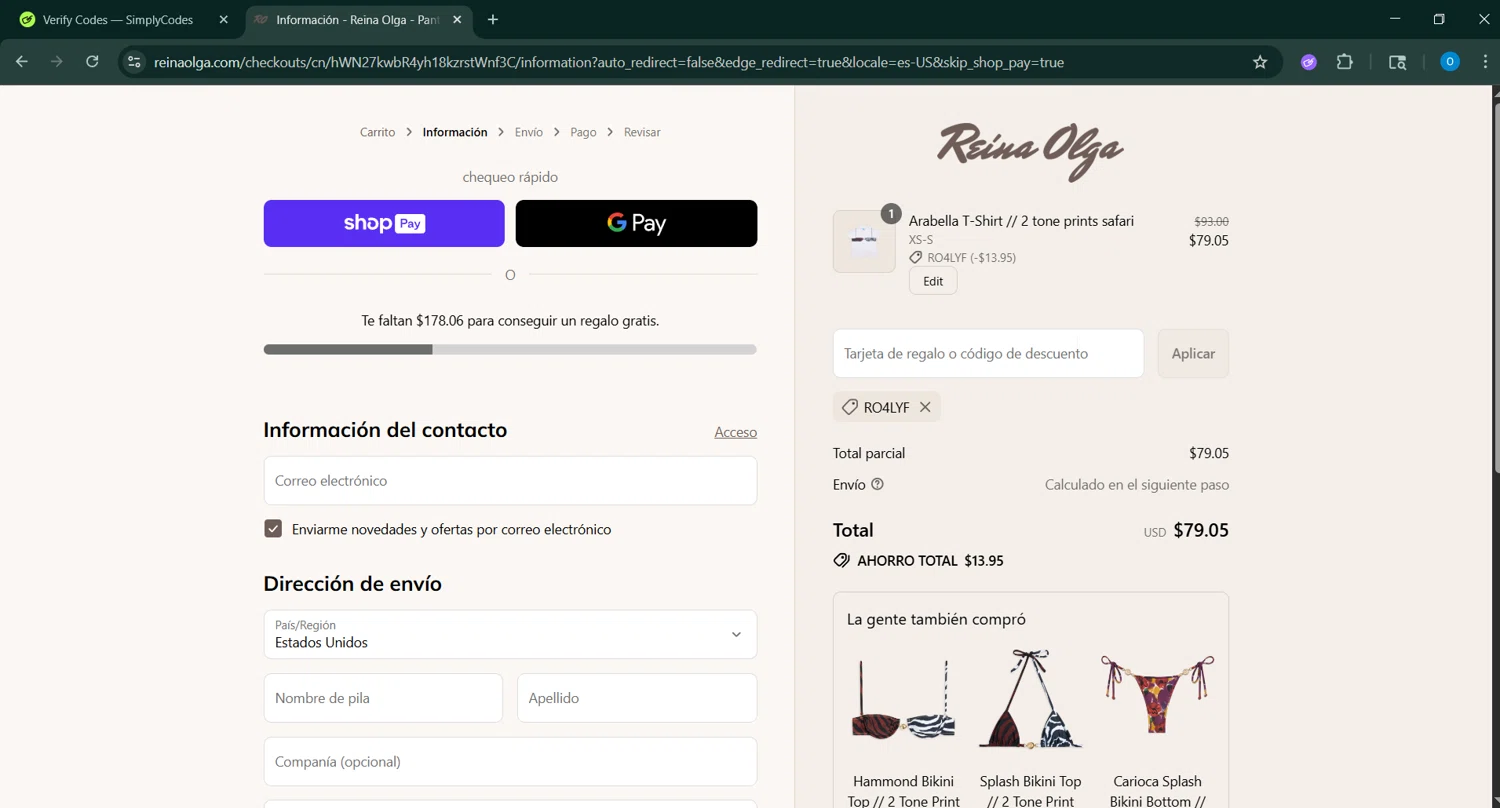Click the crossed-out $93.00 price

pyautogui.click(x=1211, y=222)
